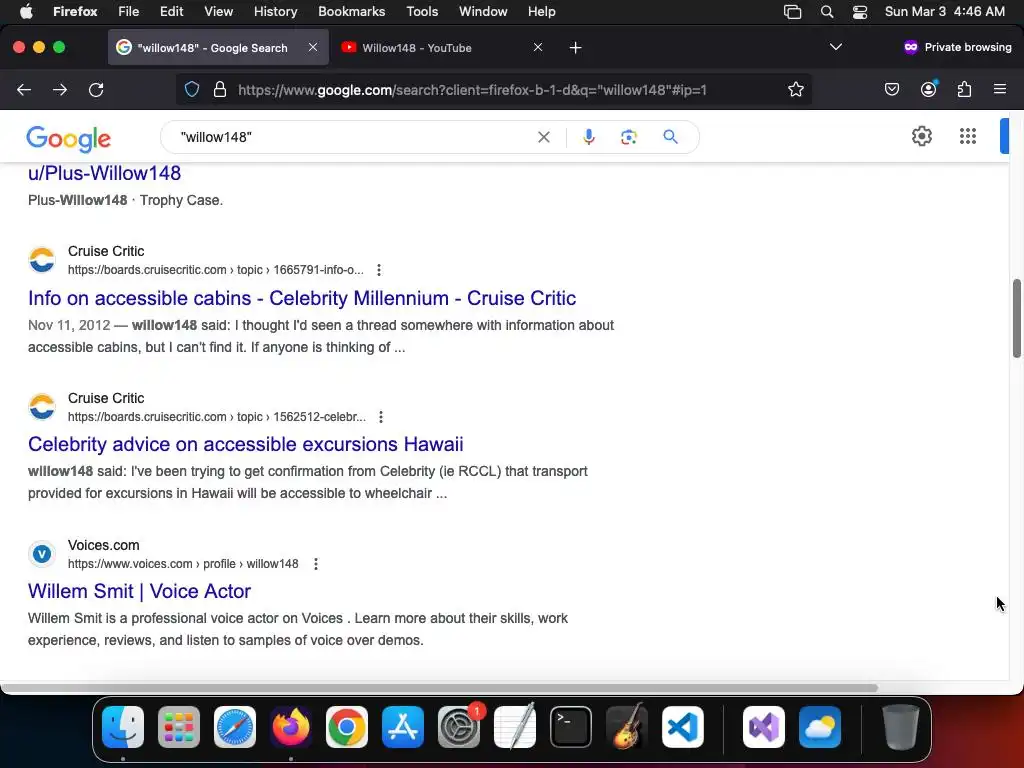Screen dimensions: 1024x768
Task: Click the cruisecritic 1665791-info URL
Action: click(216, 270)
